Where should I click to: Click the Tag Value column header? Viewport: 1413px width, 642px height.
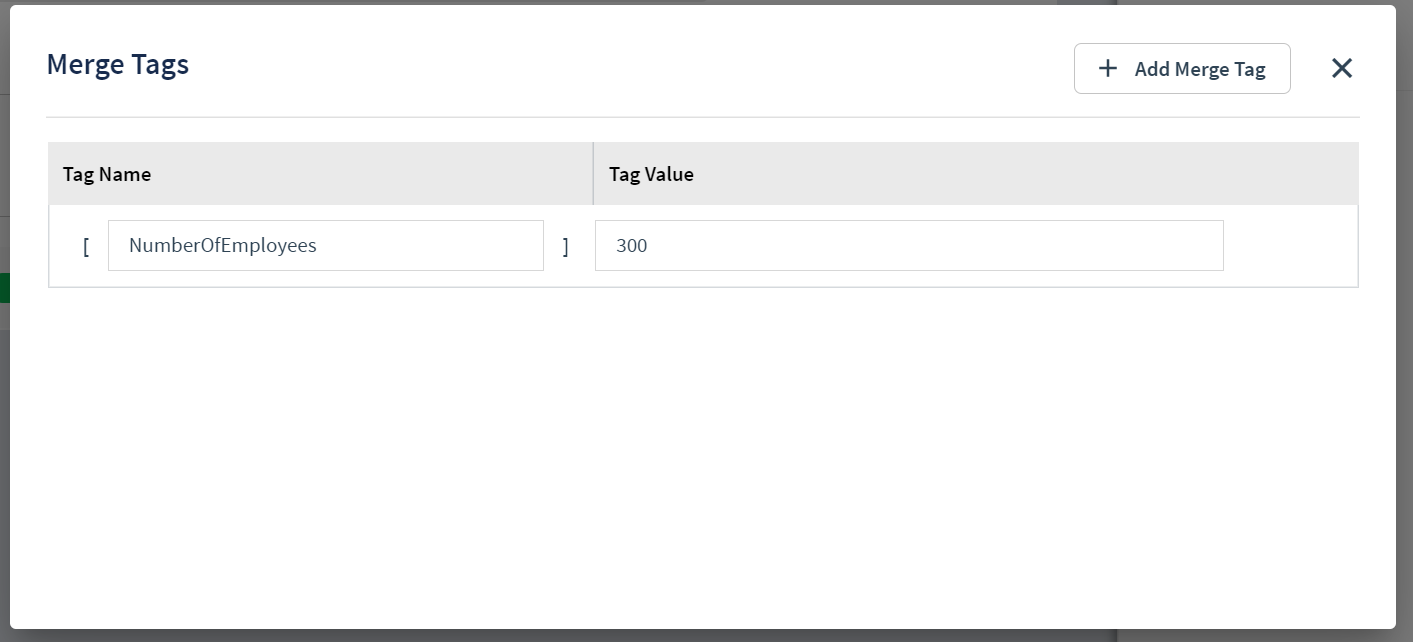[x=651, y=173]
